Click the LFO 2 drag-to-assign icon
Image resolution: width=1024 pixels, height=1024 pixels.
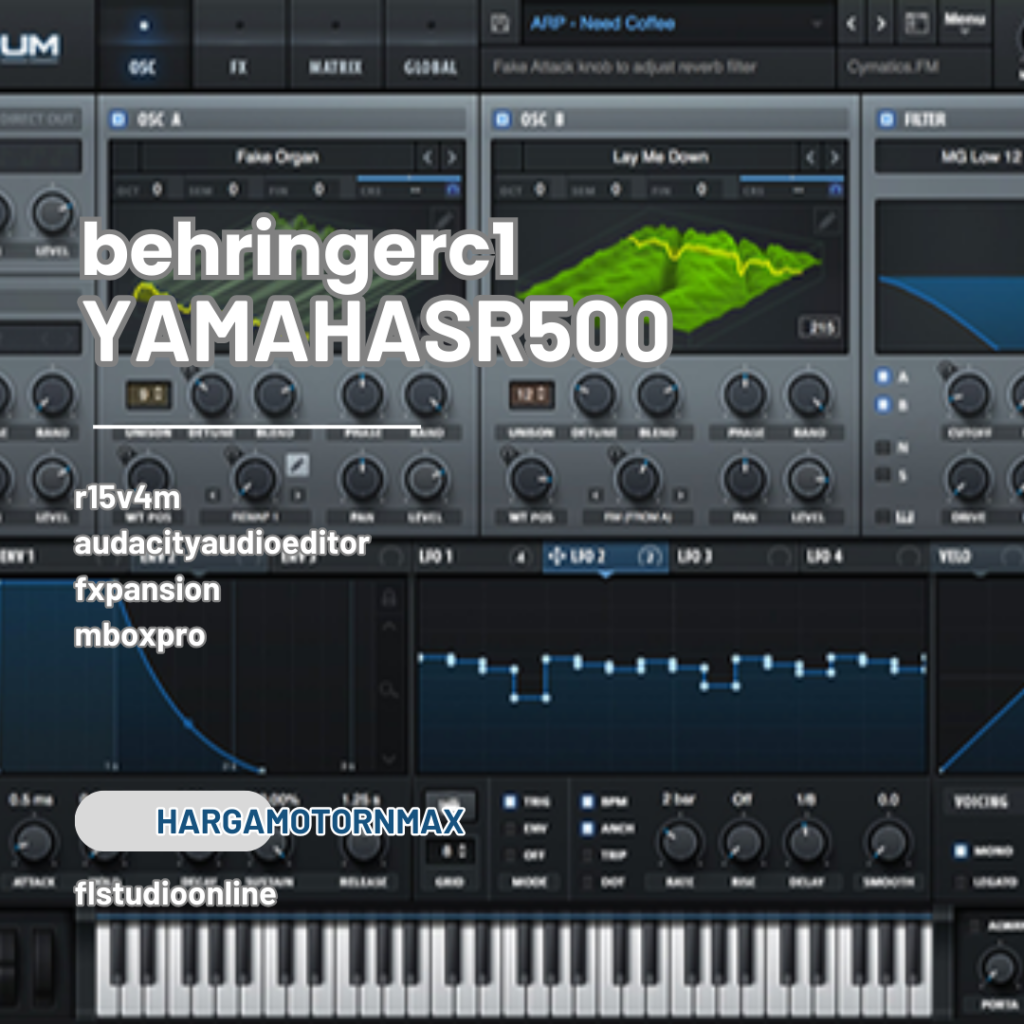coord(556,556)
